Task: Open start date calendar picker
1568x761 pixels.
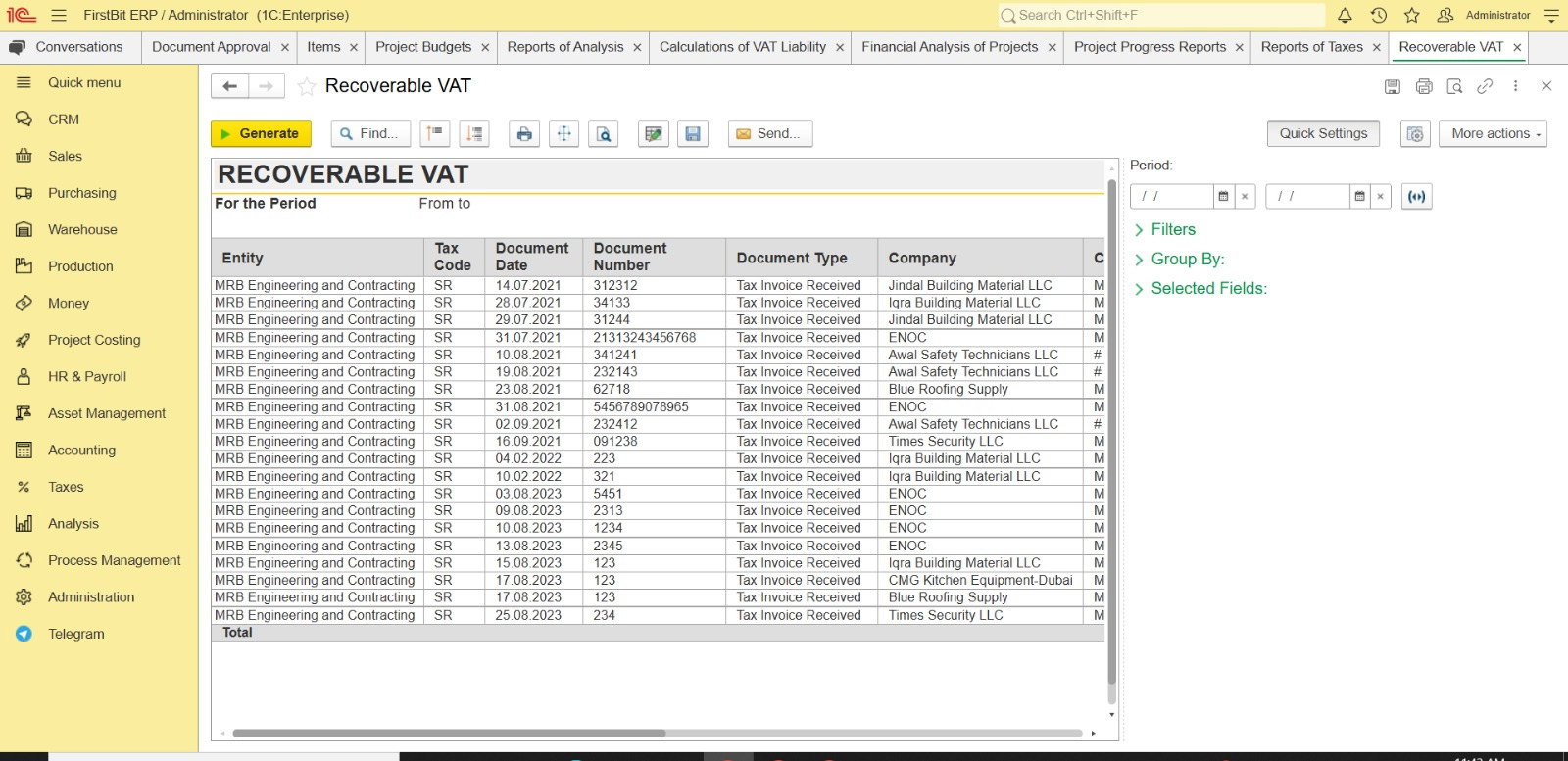Action: (1223, 196)
